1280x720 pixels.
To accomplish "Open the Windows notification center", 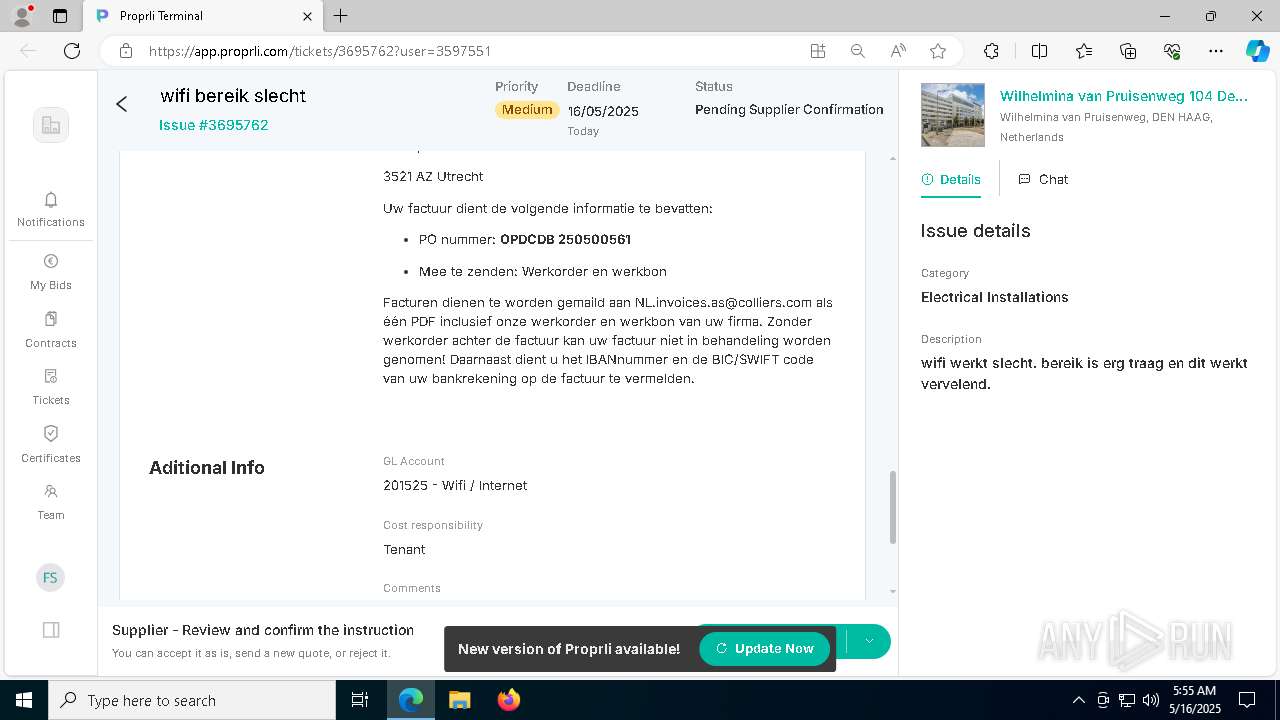I will point(1247,700).
